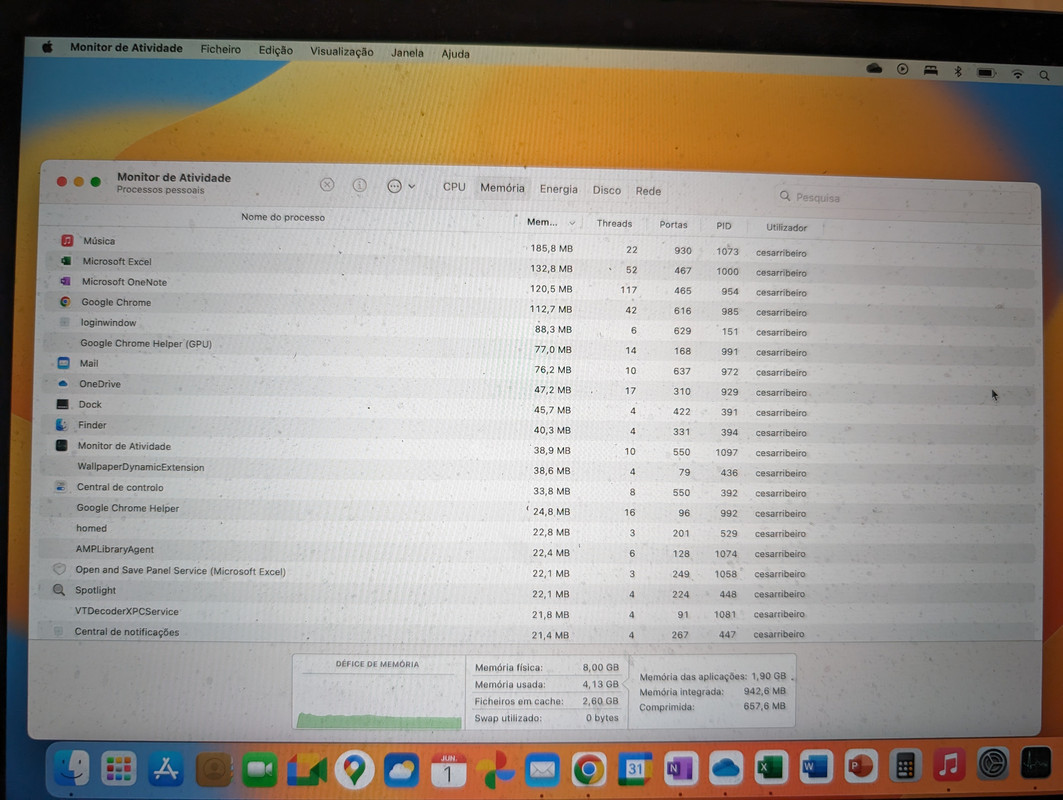Select the Finder process icon in list
1063x800 pixels.
click(x=62, y=424)
